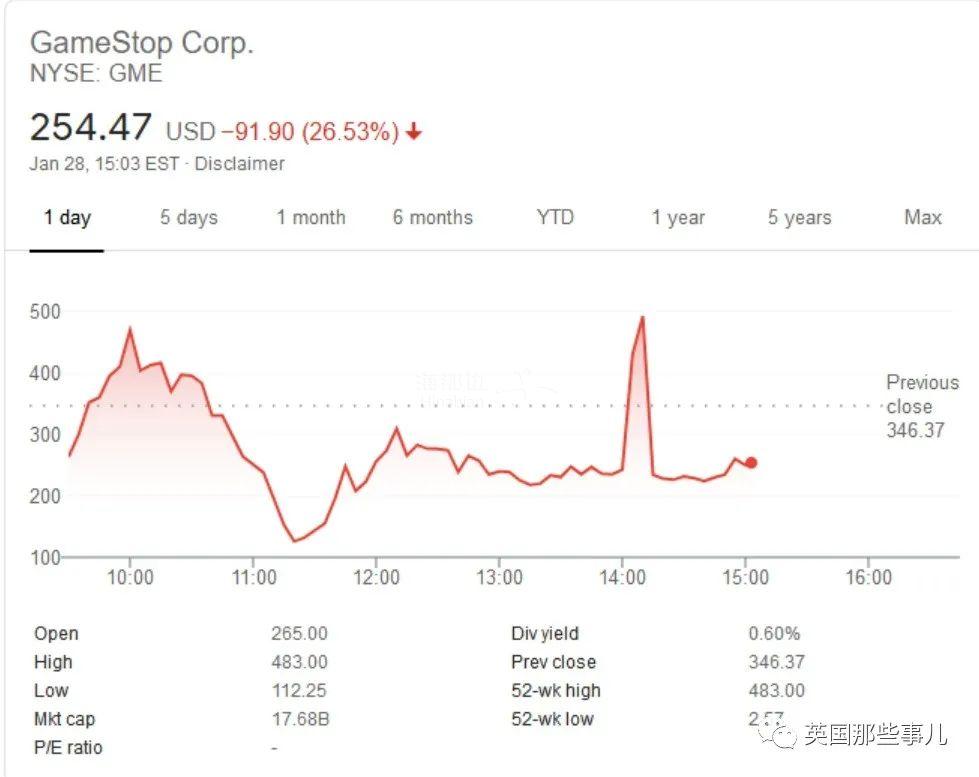
Task: Switch to 1 year view
Action: [678, 217]
